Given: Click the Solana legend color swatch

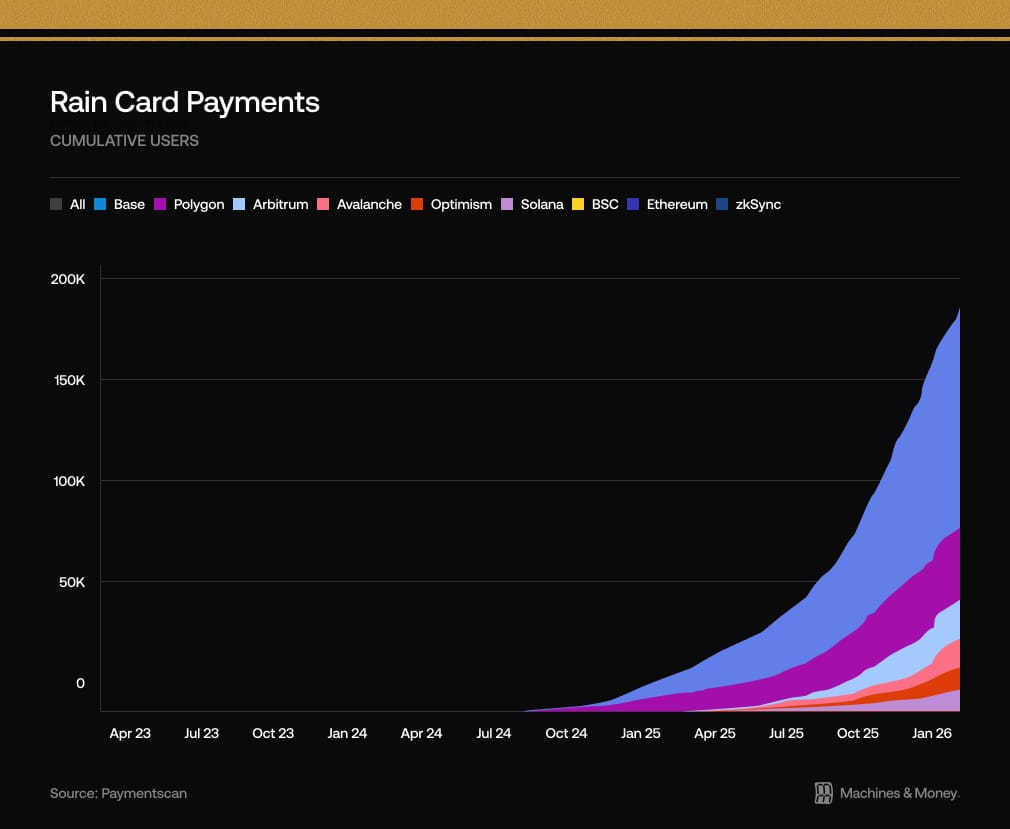Looking at the screenshot, I should pos(507,204).
